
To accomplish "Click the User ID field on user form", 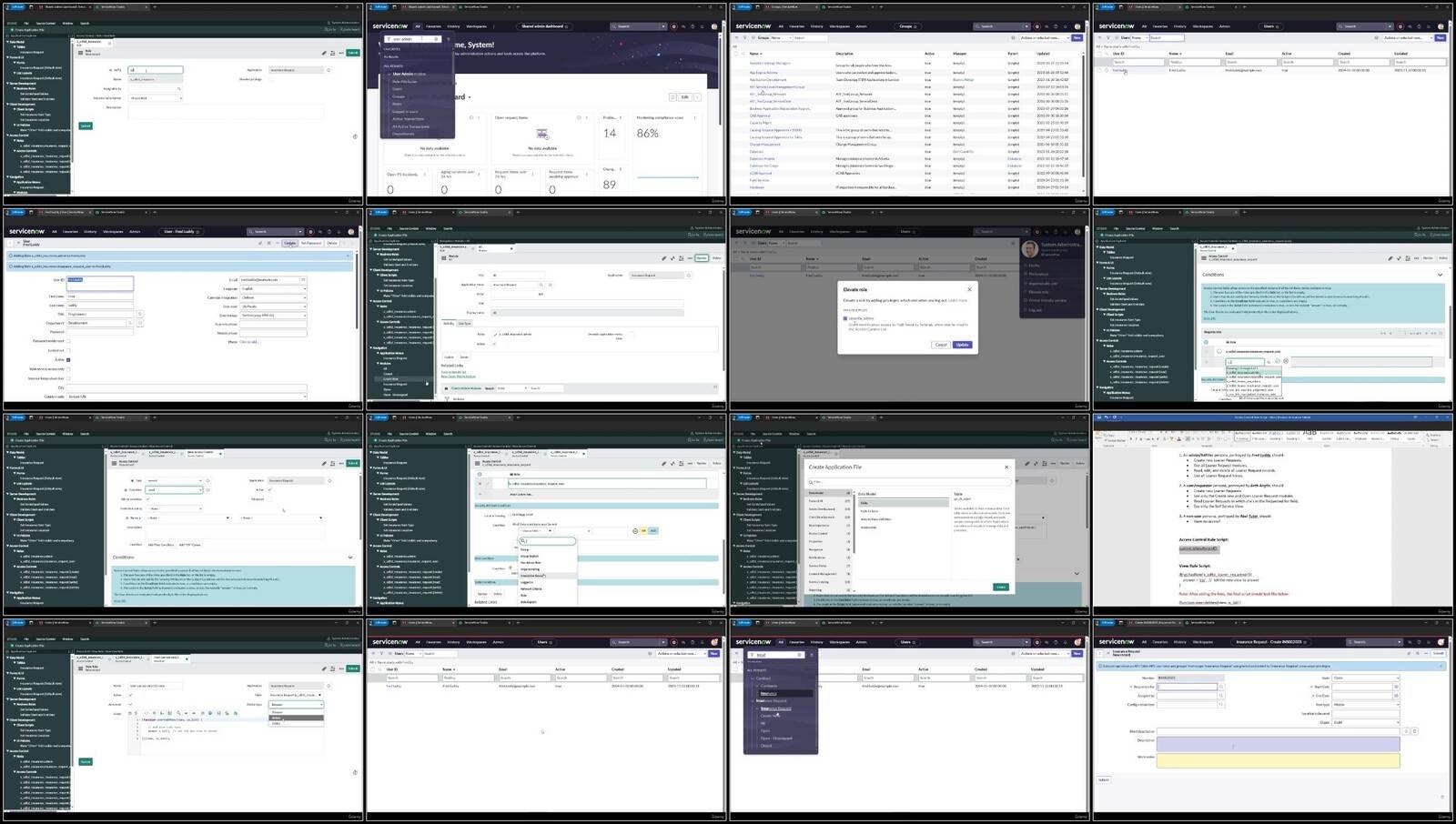I will 100,283.
